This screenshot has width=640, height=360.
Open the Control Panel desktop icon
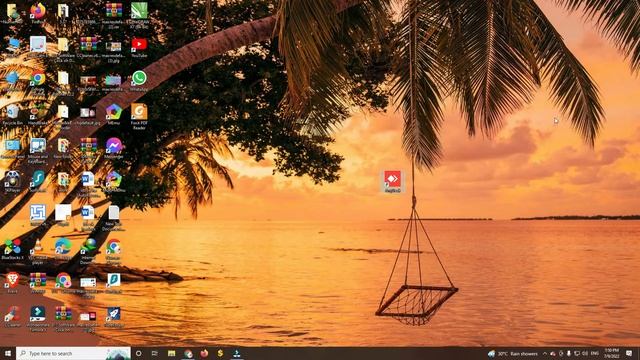(12, 148)
